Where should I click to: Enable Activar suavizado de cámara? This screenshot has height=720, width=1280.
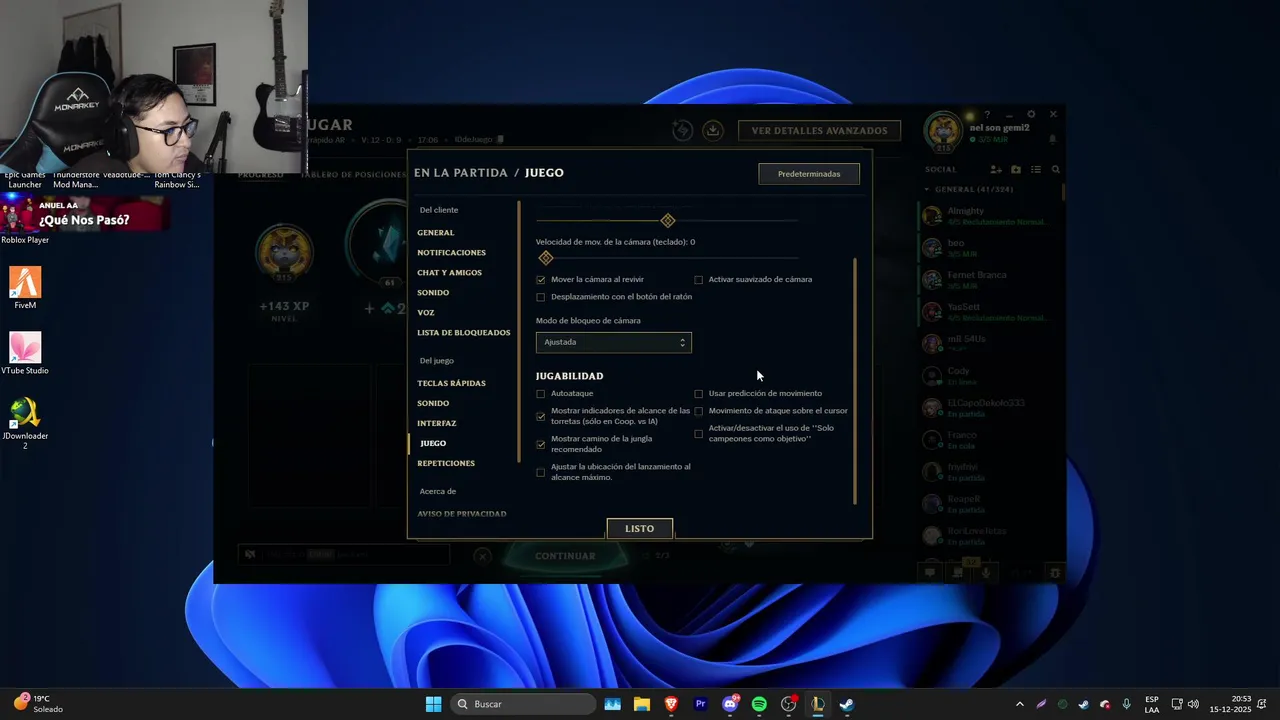[699, 280]
